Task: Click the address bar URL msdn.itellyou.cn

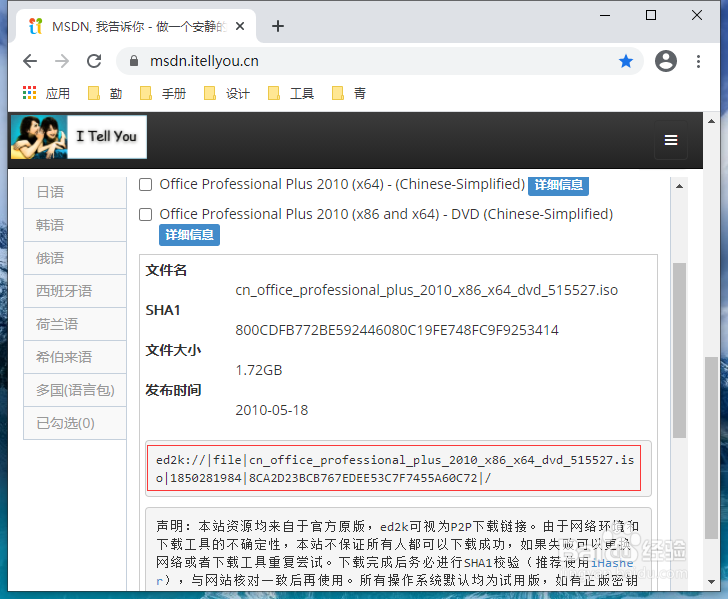Action: (204, 61)
